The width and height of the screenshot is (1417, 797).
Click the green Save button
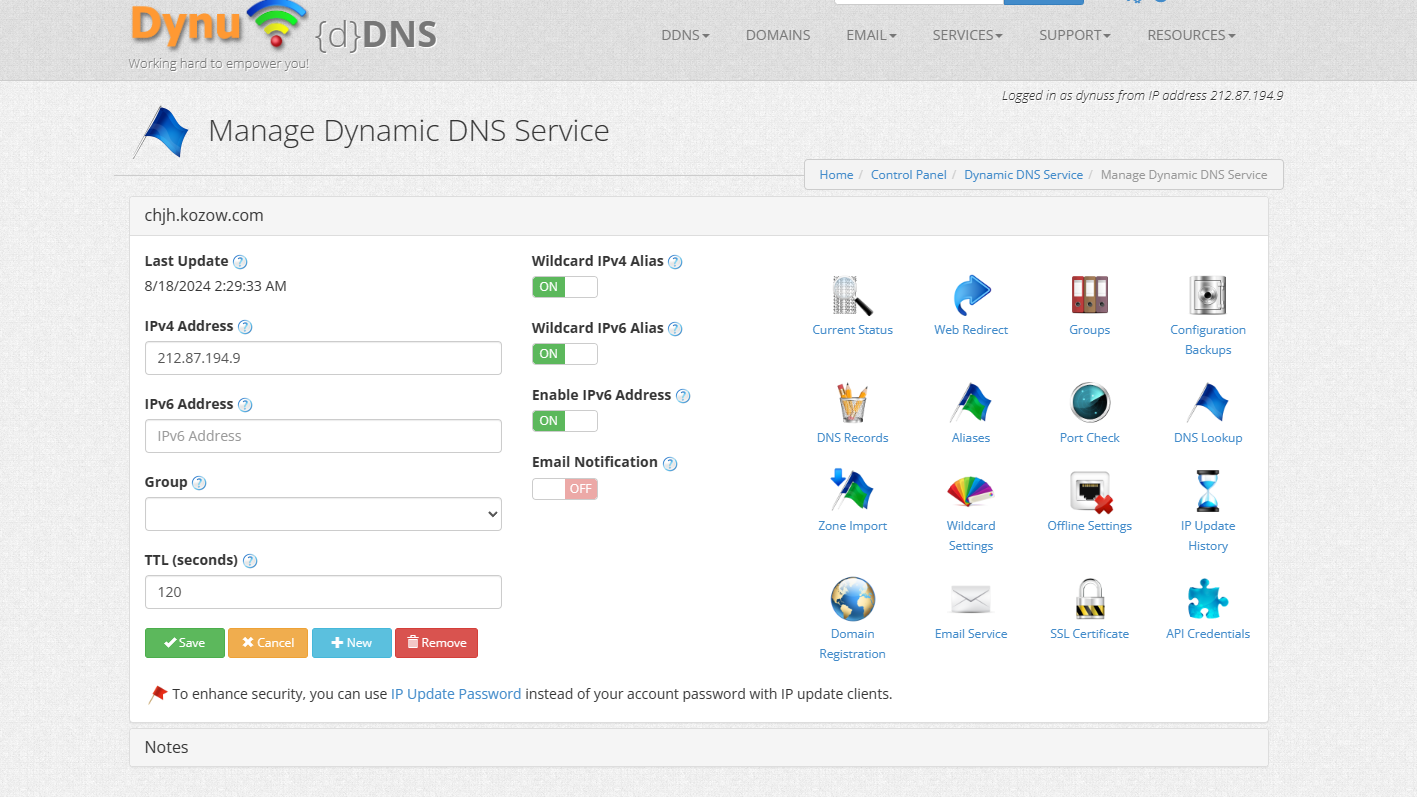[x=185, y=643]
